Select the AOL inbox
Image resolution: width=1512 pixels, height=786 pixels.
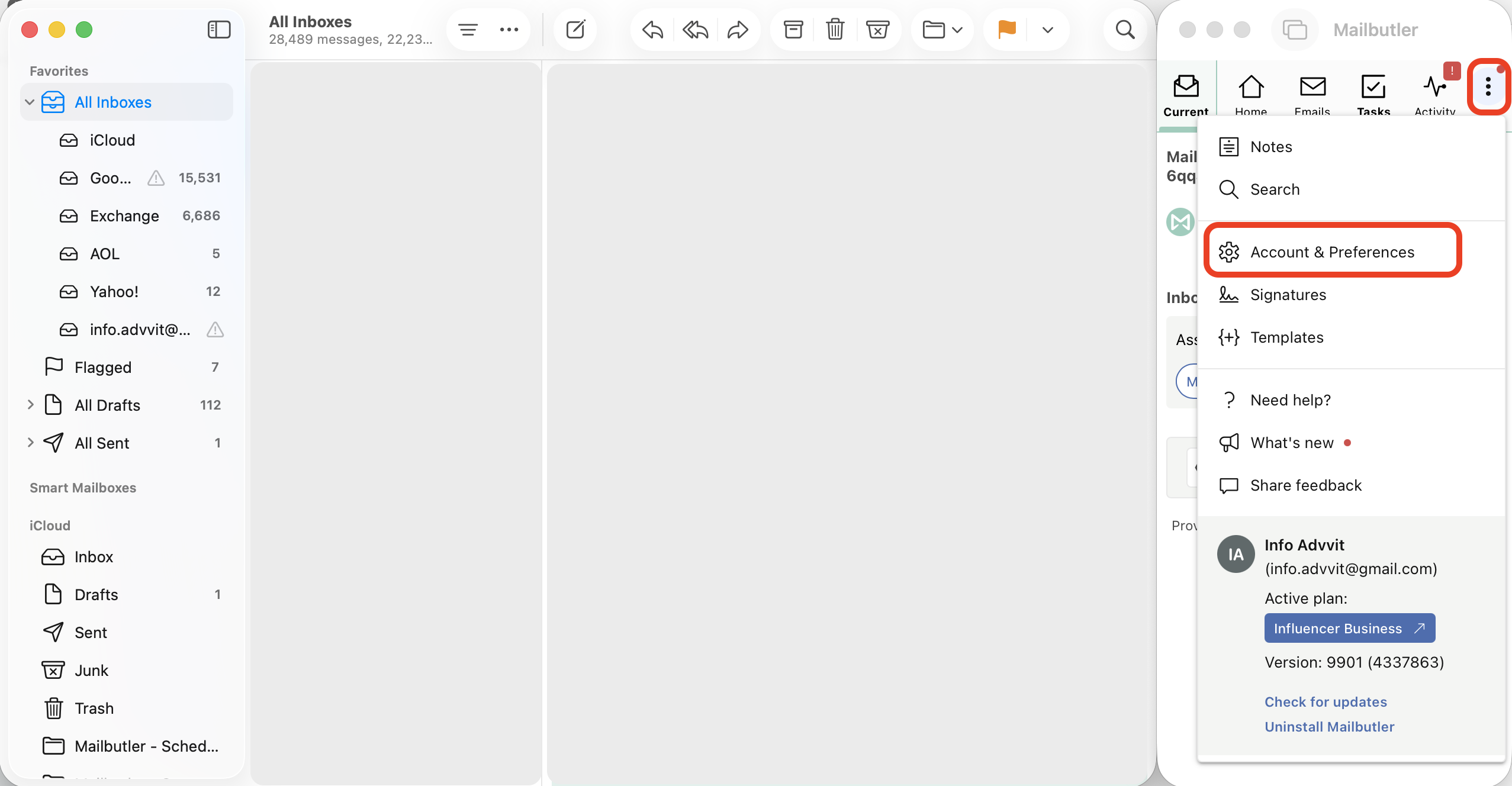127,253
